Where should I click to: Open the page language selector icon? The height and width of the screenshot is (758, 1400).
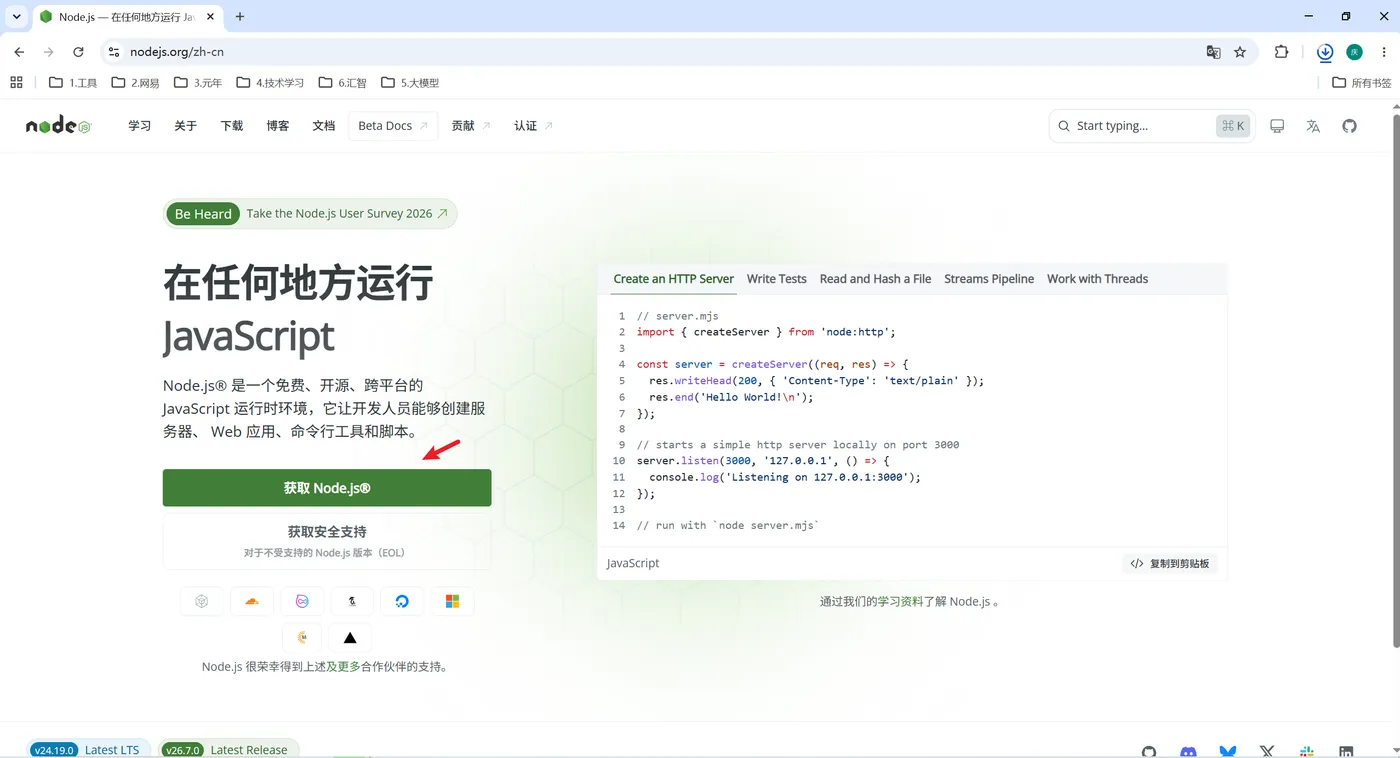1313,126
